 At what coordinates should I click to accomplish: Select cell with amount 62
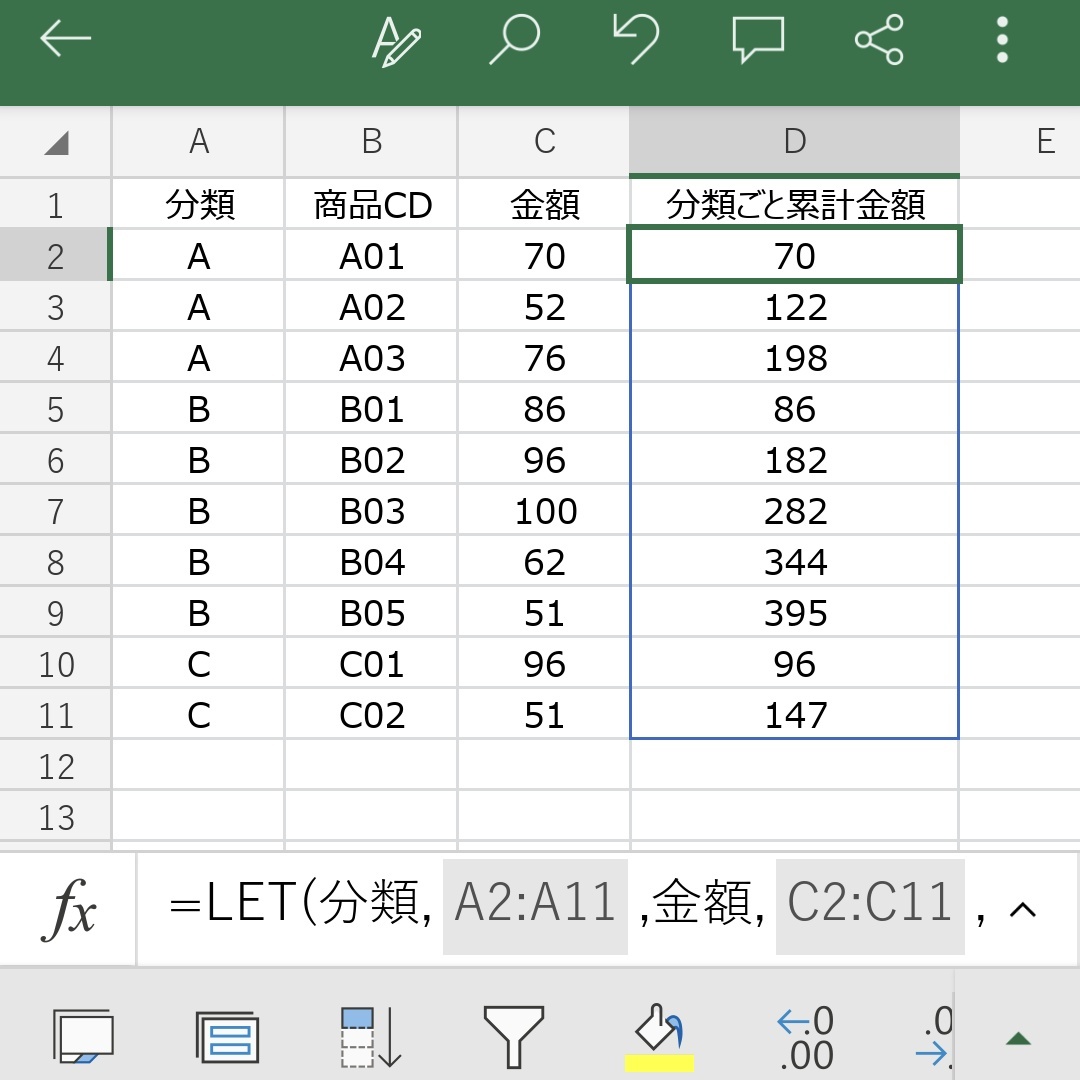(x=544, y=562)
